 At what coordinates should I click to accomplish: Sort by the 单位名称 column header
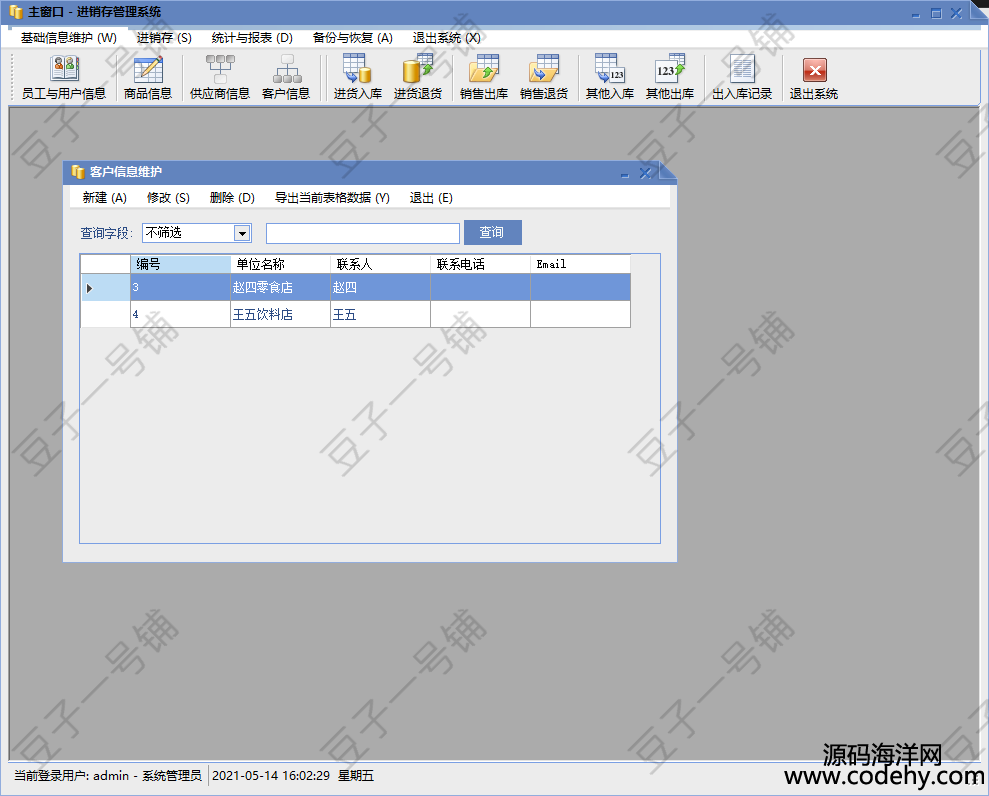pos(281,264)
